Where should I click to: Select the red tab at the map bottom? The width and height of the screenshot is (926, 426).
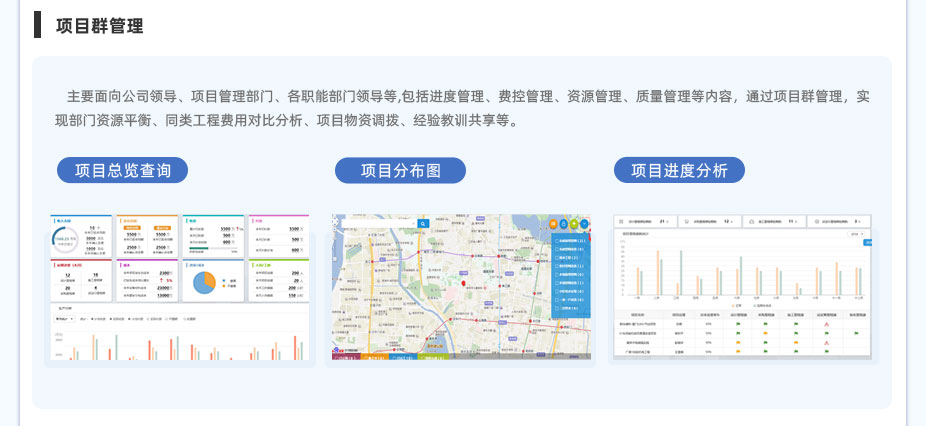(345, 356)
